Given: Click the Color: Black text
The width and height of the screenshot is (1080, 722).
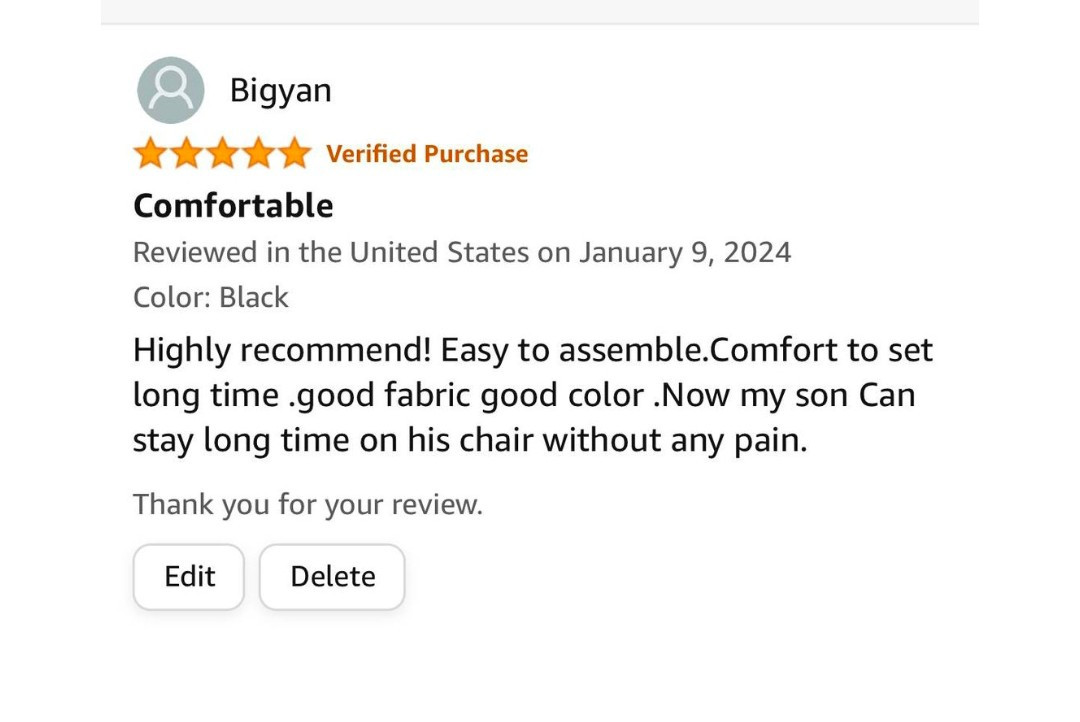Looking at the screenshot, I should (x=211, y=298).
